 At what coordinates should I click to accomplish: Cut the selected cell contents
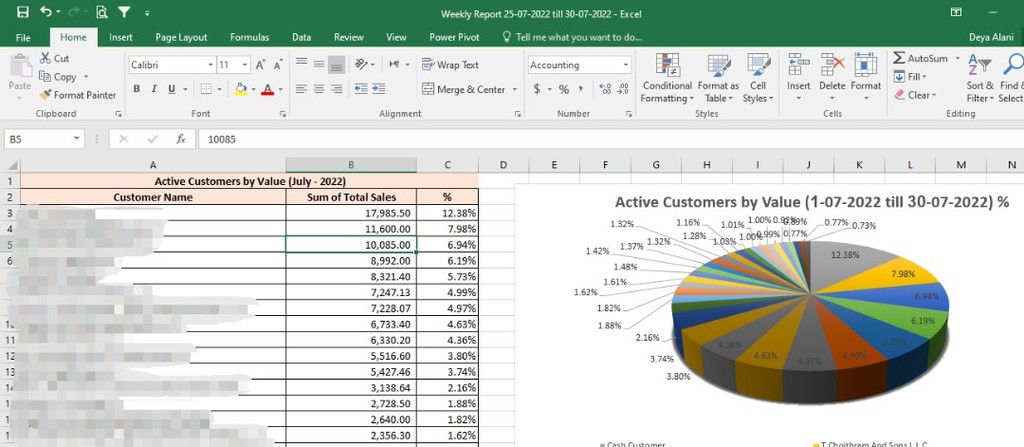54,58
